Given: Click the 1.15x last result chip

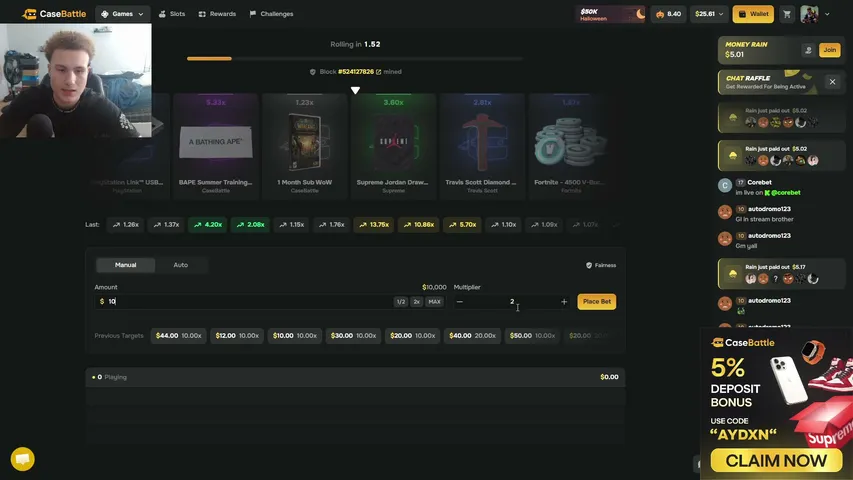Looking at the screenshot, I should (x=292, y=225).
